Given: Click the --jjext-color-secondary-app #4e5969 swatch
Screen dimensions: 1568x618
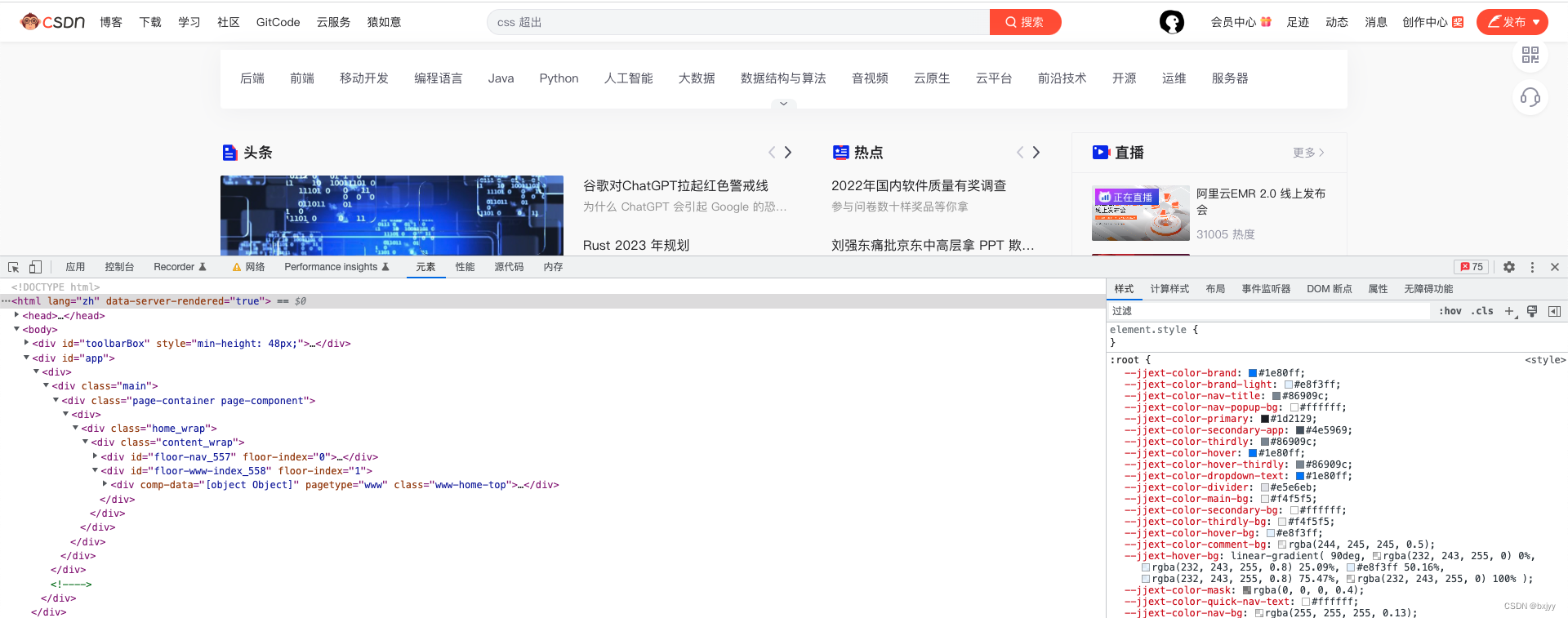Looking at the screenshot, I should (1300, 430).
